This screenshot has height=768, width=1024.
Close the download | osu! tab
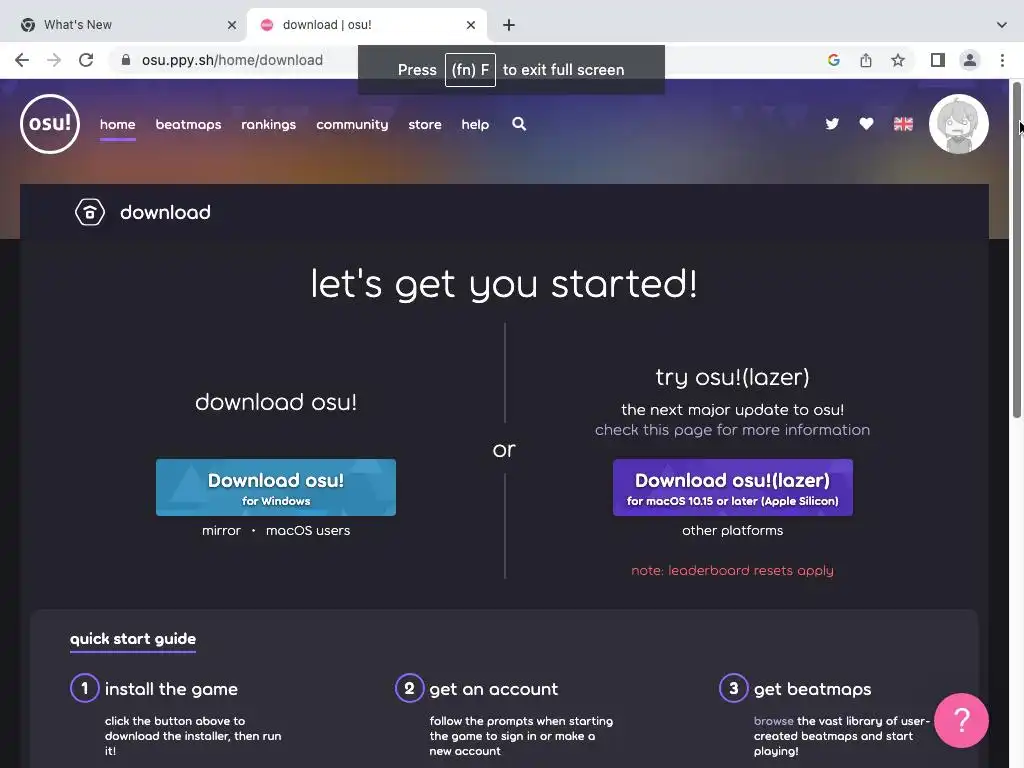coord(471,25)
